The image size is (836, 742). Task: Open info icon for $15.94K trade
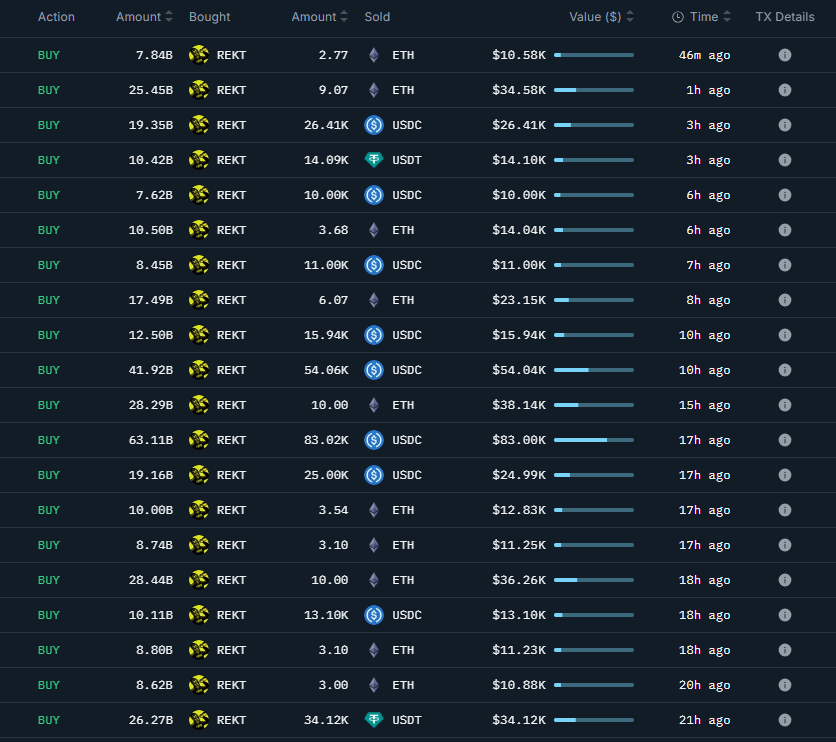tap(784, 335)
